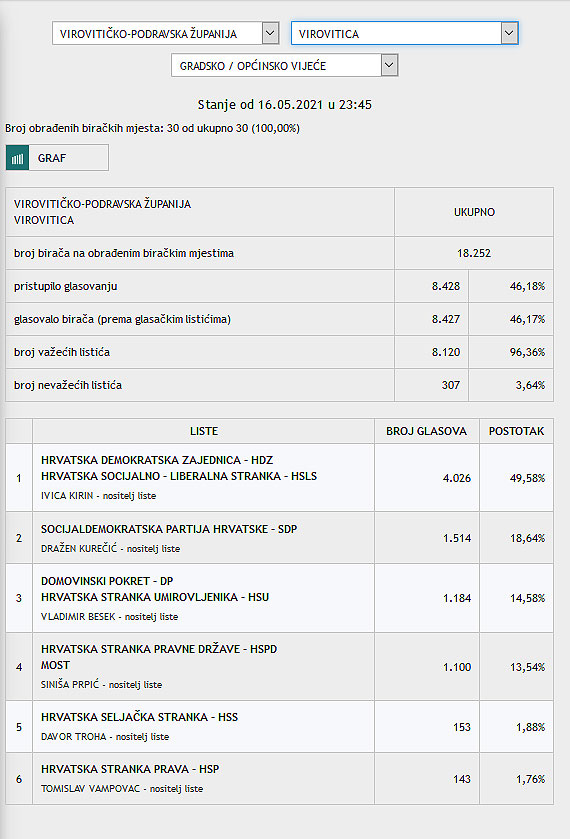Click the bar chart icon beside GRAF

[17, 157]
